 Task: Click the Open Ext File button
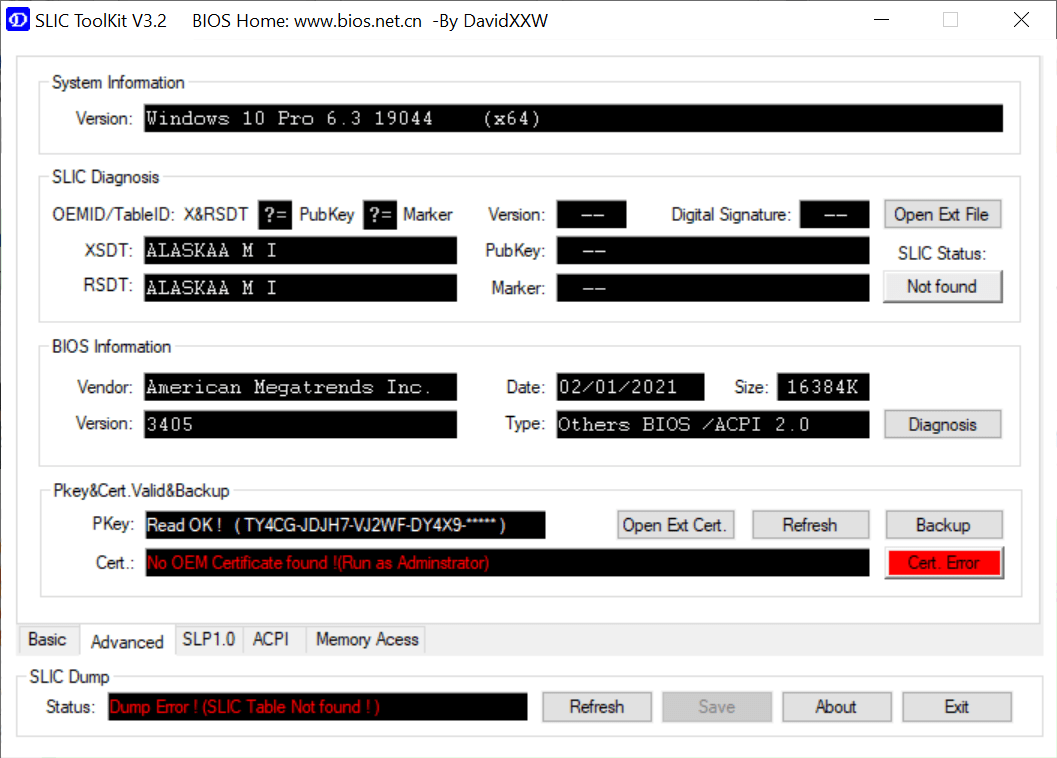click(942, 214)
